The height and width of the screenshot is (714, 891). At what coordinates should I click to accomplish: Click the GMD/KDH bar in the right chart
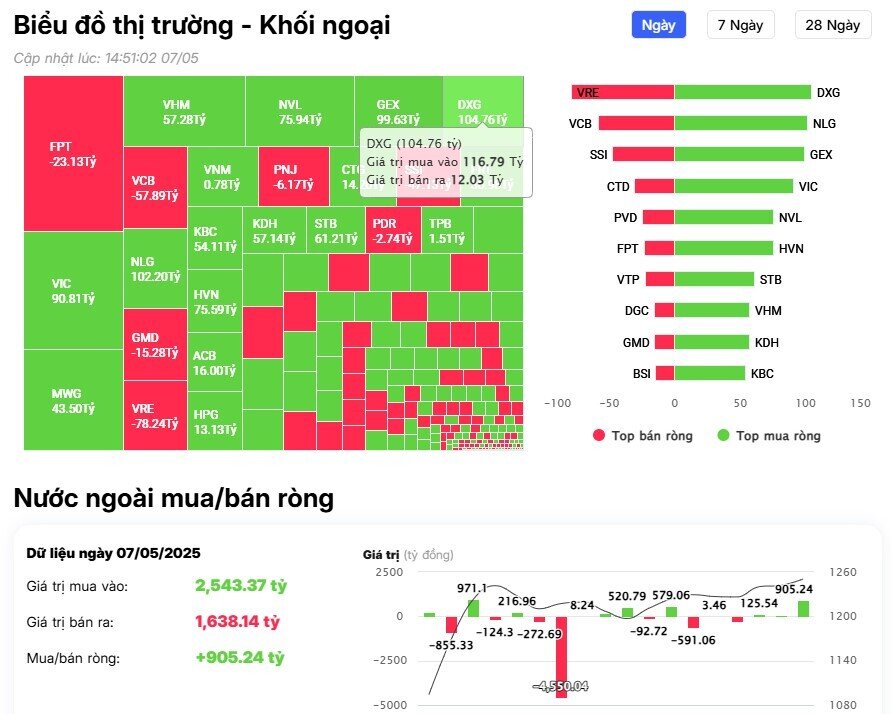[x=700, y=342]
